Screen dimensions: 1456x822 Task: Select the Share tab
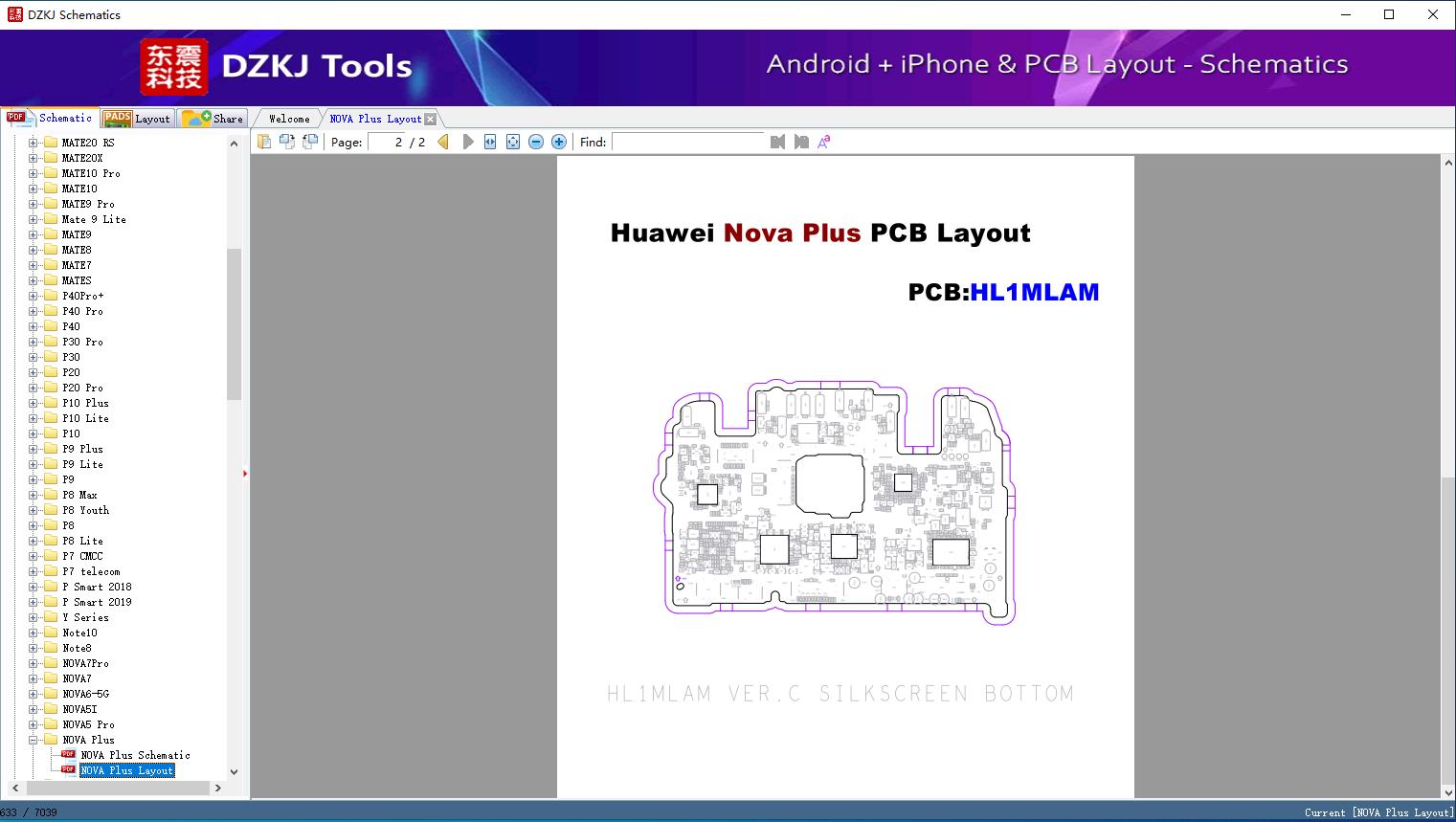point(213,118)
